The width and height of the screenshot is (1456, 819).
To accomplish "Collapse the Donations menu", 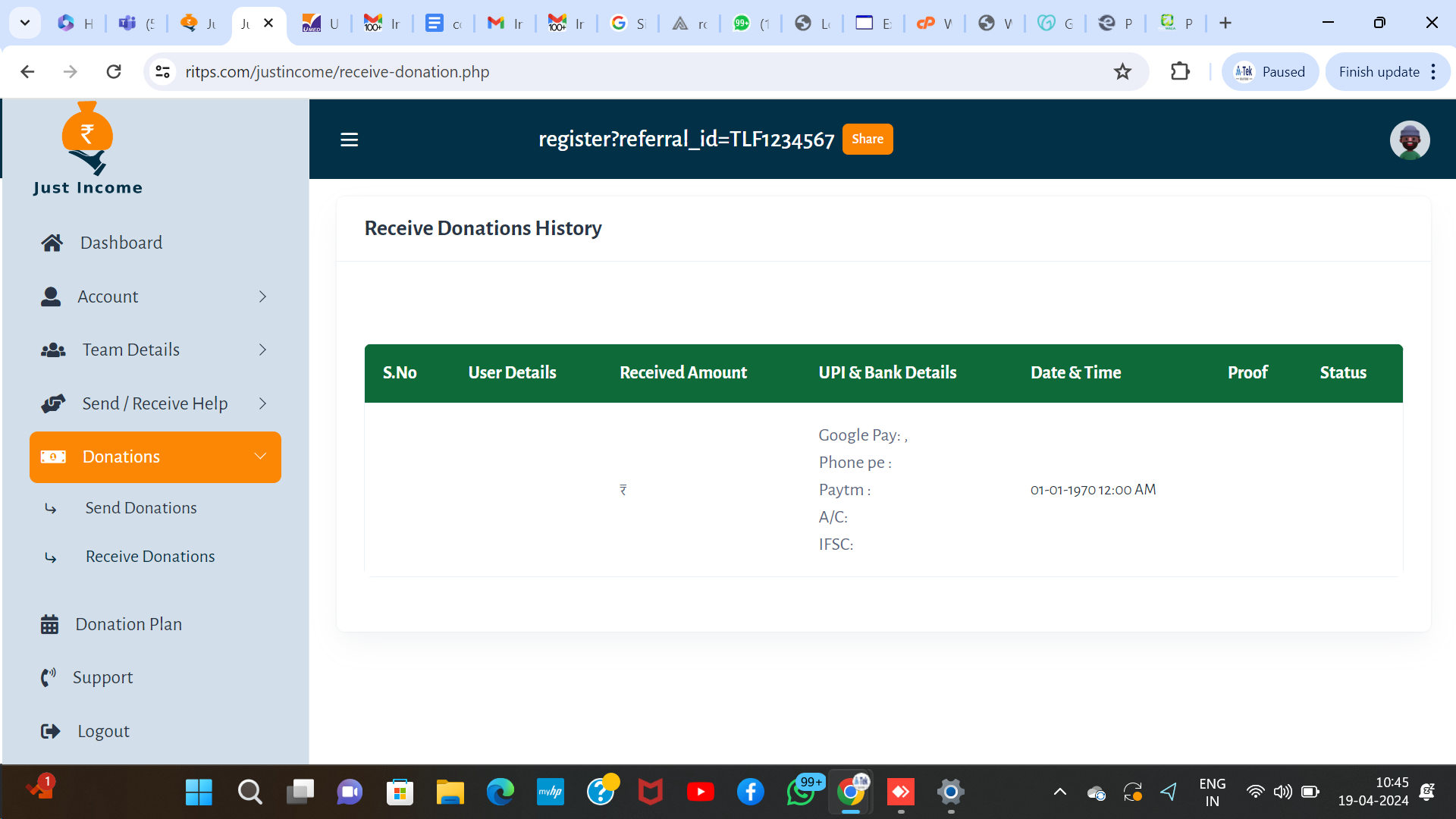I will coord(260,457).
